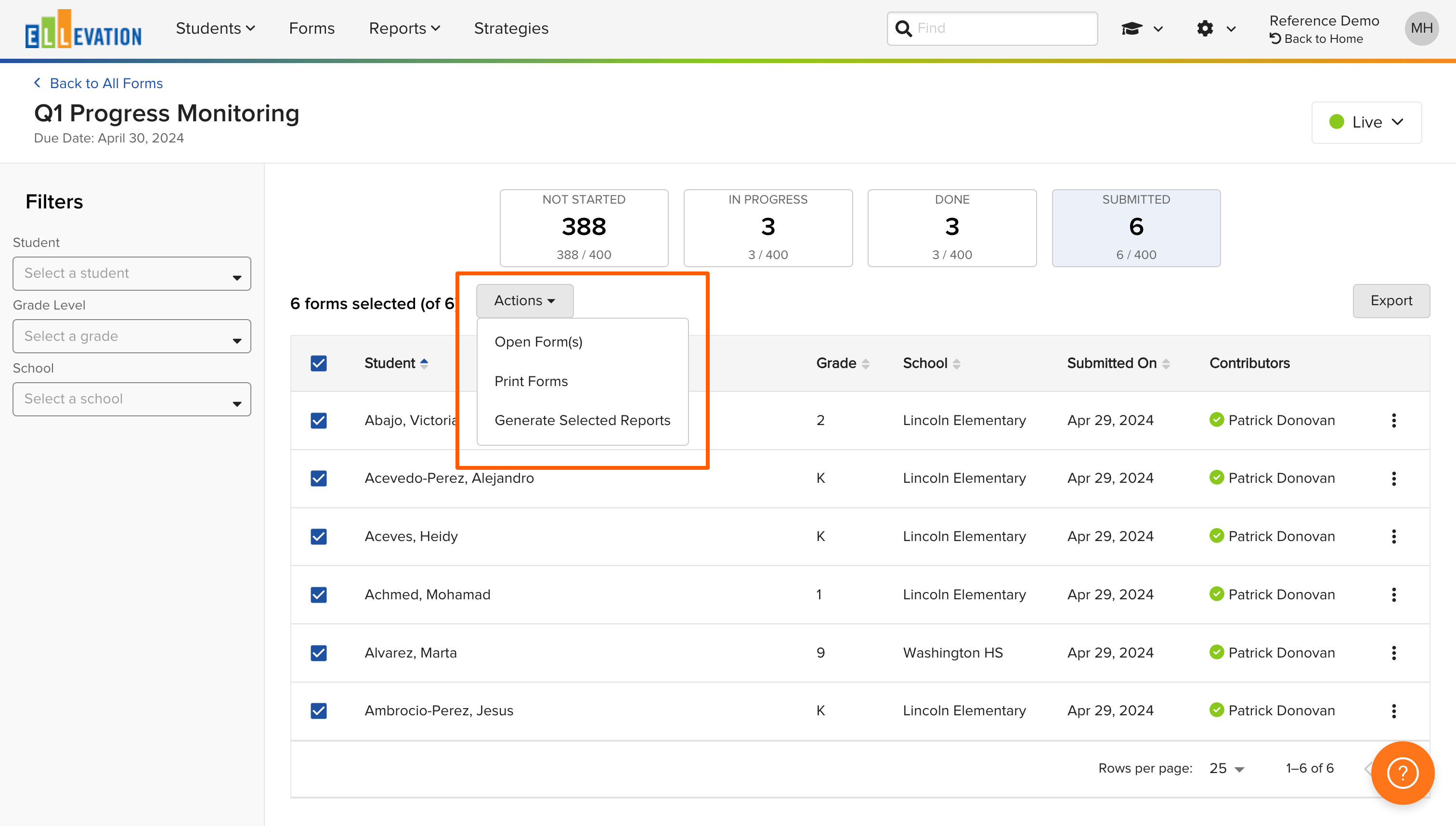The width and height of the screenshot is (1456, 826).
Task: Click Back to Home link
Action: [x=1323, y=39]
